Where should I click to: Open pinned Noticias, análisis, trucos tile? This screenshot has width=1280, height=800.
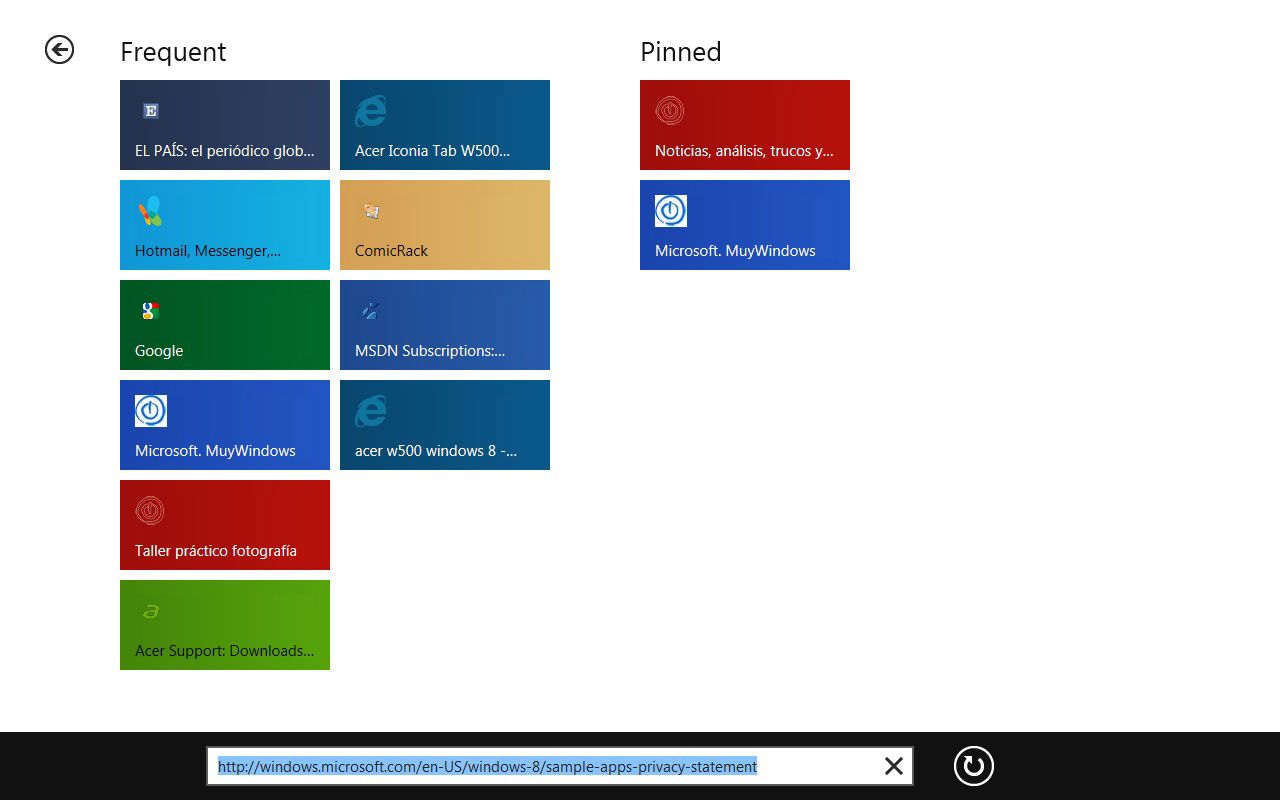pyautogui.click(x=745, y=125)
